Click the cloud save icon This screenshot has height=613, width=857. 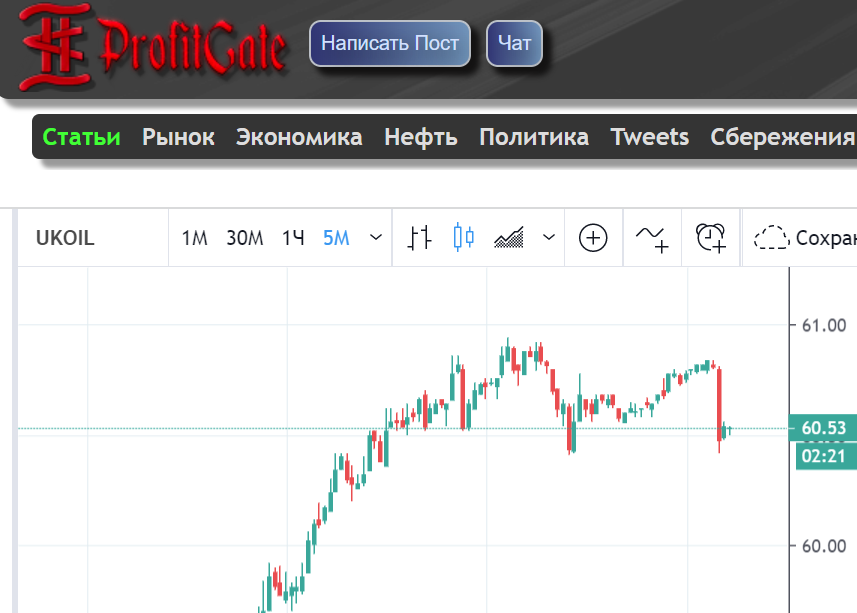pos(771,237)
